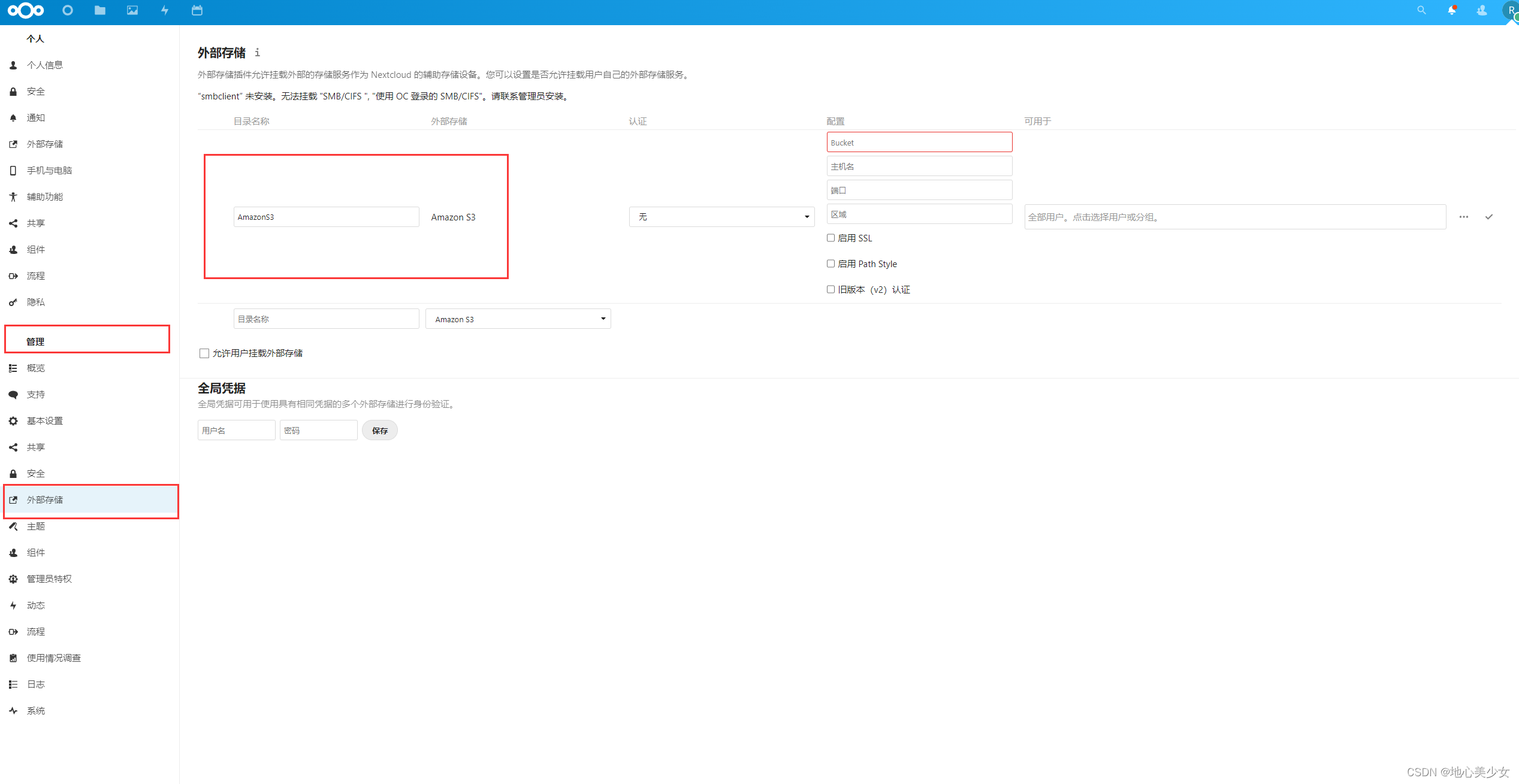Click the search icon in top bar

pos(1419,10)
